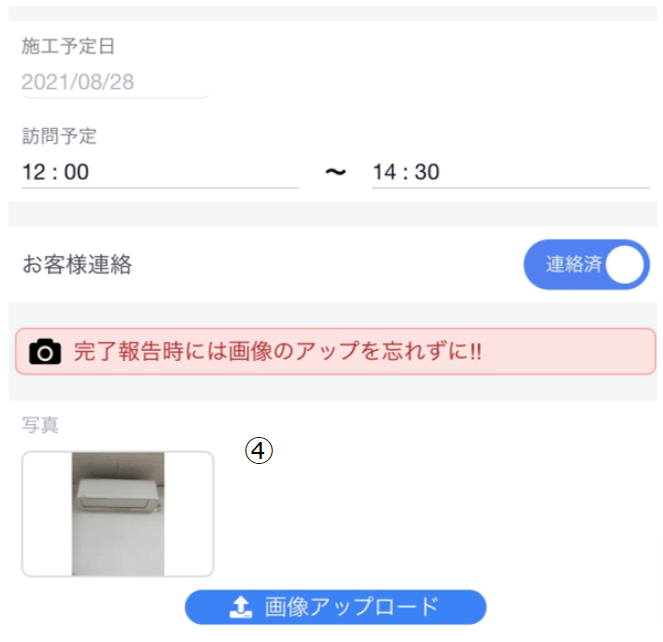Viewport: 663px width, 642px height.
Task: Click the 訪問予定 label
Action: [59, 137]
